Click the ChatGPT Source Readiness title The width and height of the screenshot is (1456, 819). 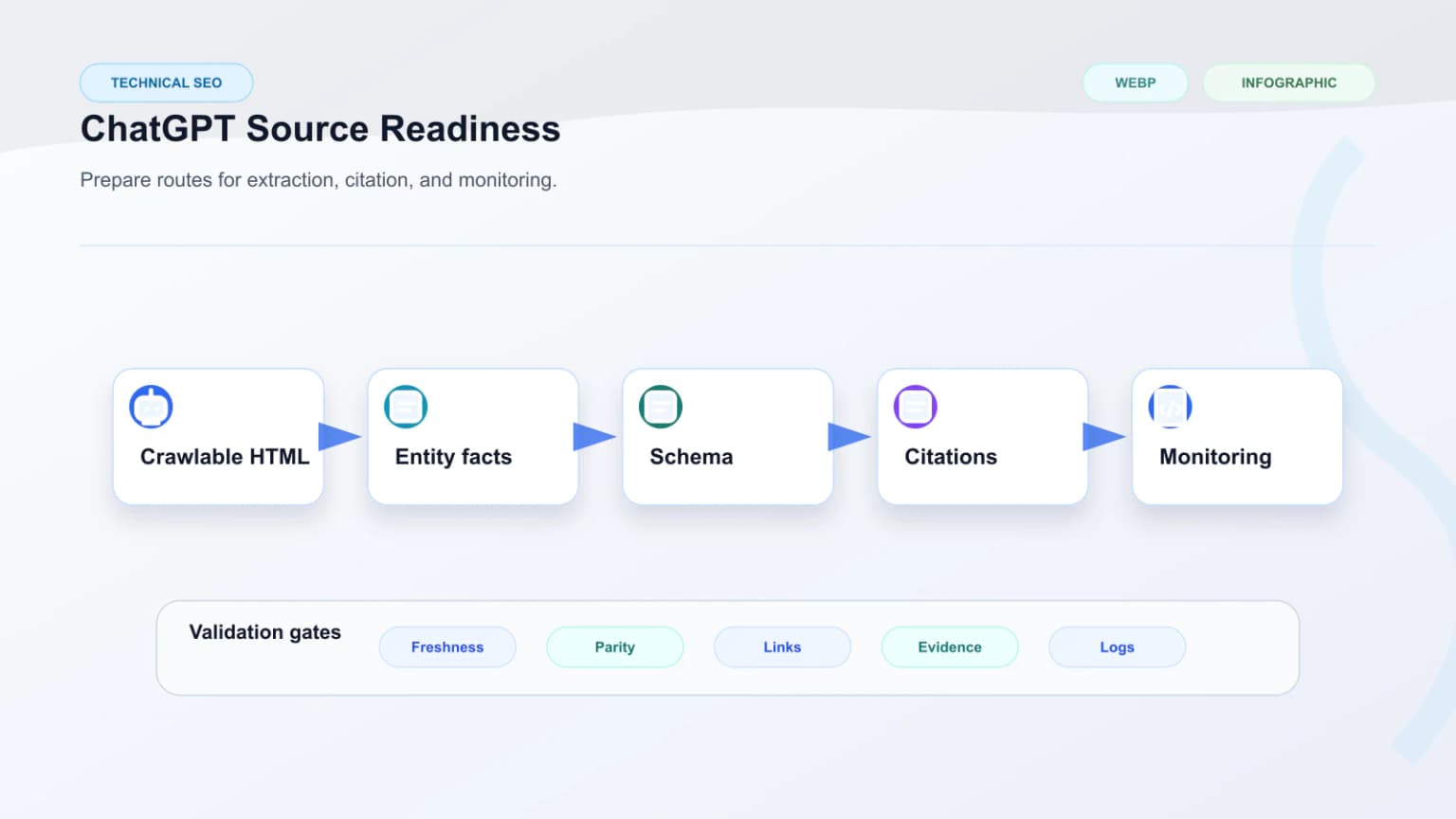[x=320, y=129]
